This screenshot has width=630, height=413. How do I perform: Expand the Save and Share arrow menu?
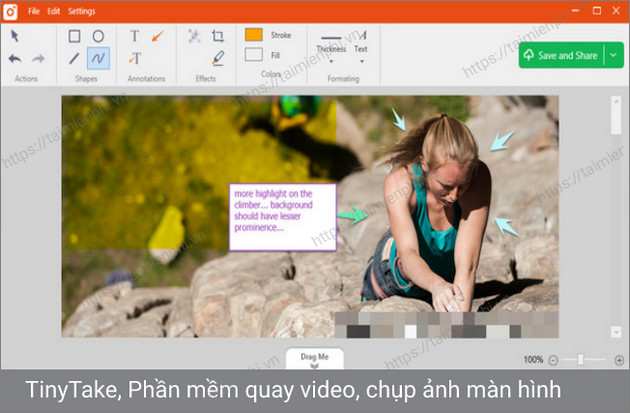613,56
